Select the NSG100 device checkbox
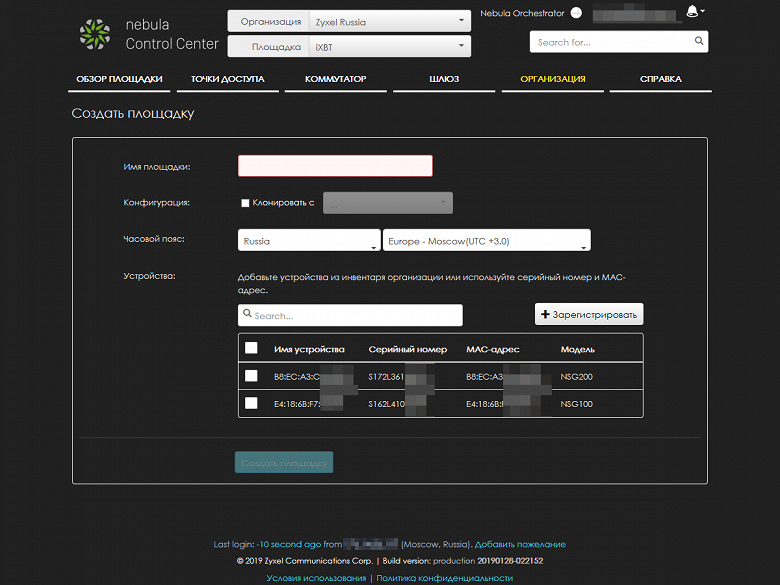This screenshot has height=585, width=780. (251, 403)
